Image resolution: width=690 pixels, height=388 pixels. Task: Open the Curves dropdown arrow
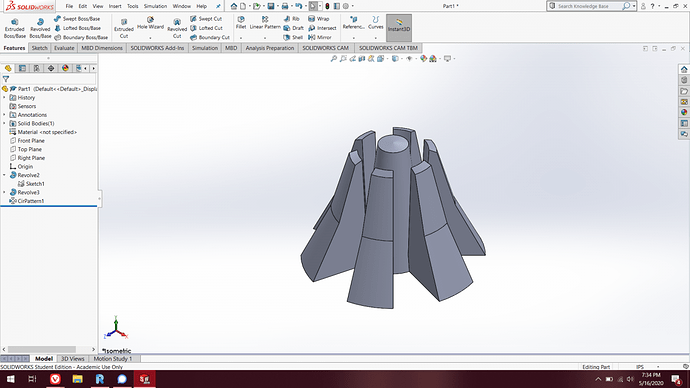coord(375,38)
